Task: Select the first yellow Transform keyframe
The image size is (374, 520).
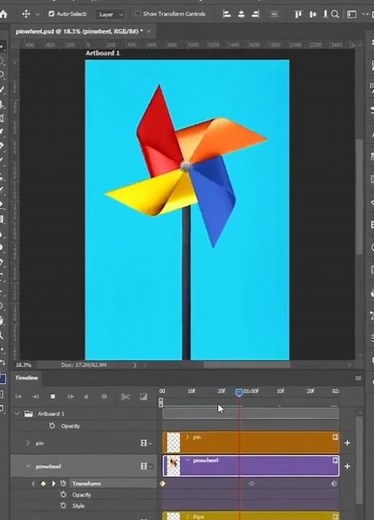Action: tap(163, 483)
